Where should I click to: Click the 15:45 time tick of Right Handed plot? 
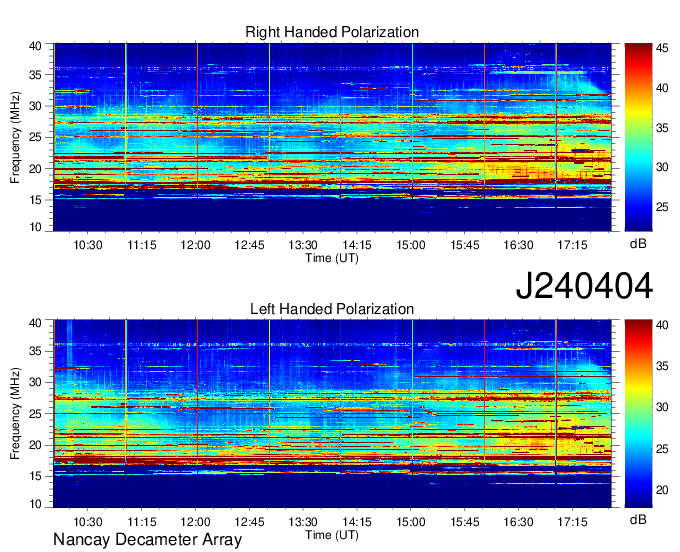pyautogui.click(x=465, y=245)
